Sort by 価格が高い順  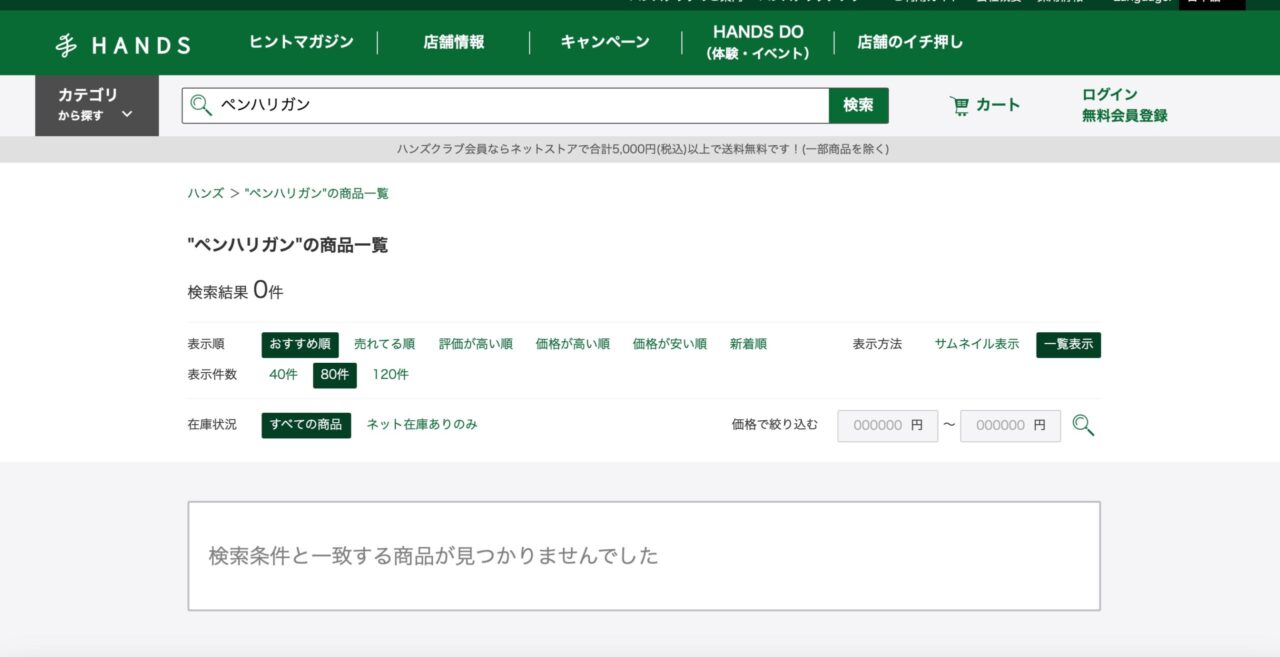pos(573,344)
